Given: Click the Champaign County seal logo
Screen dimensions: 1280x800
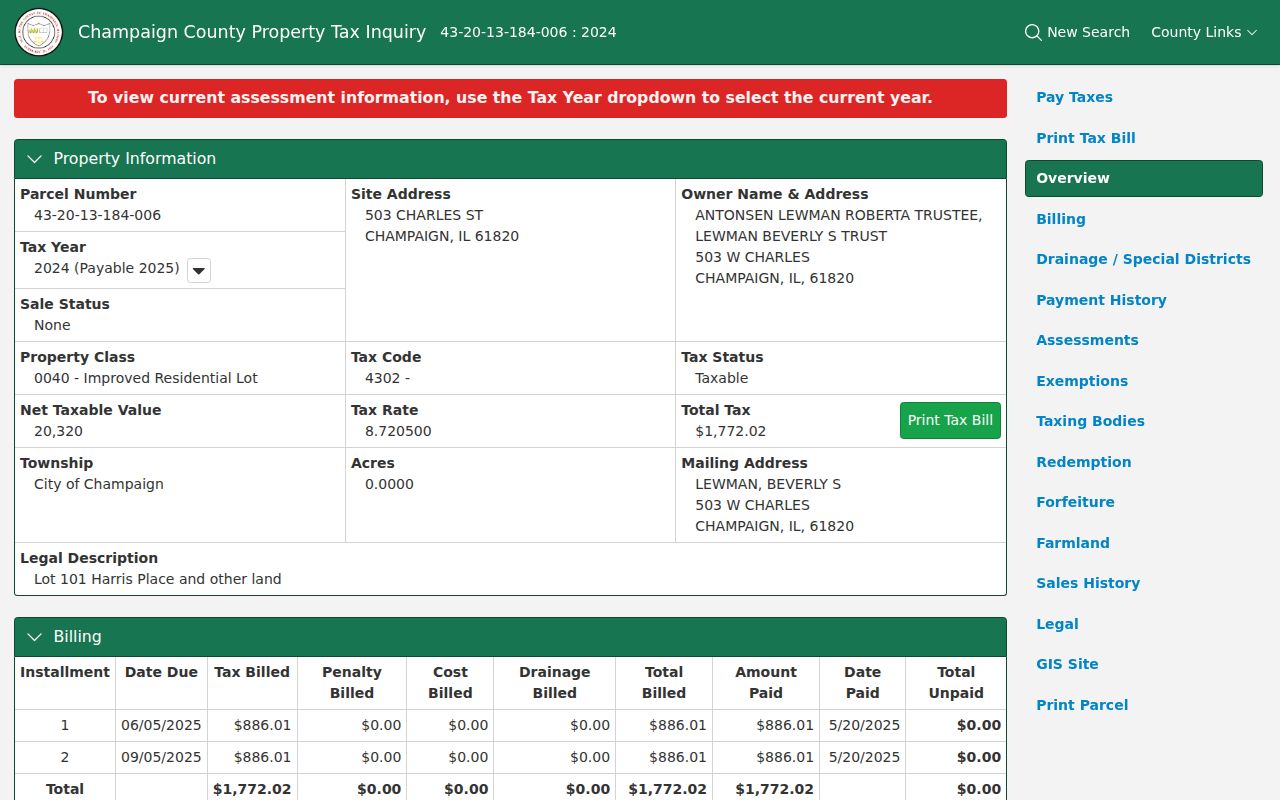Looking at the screenshot, I should pyautogui.click(x=39, y=32).
